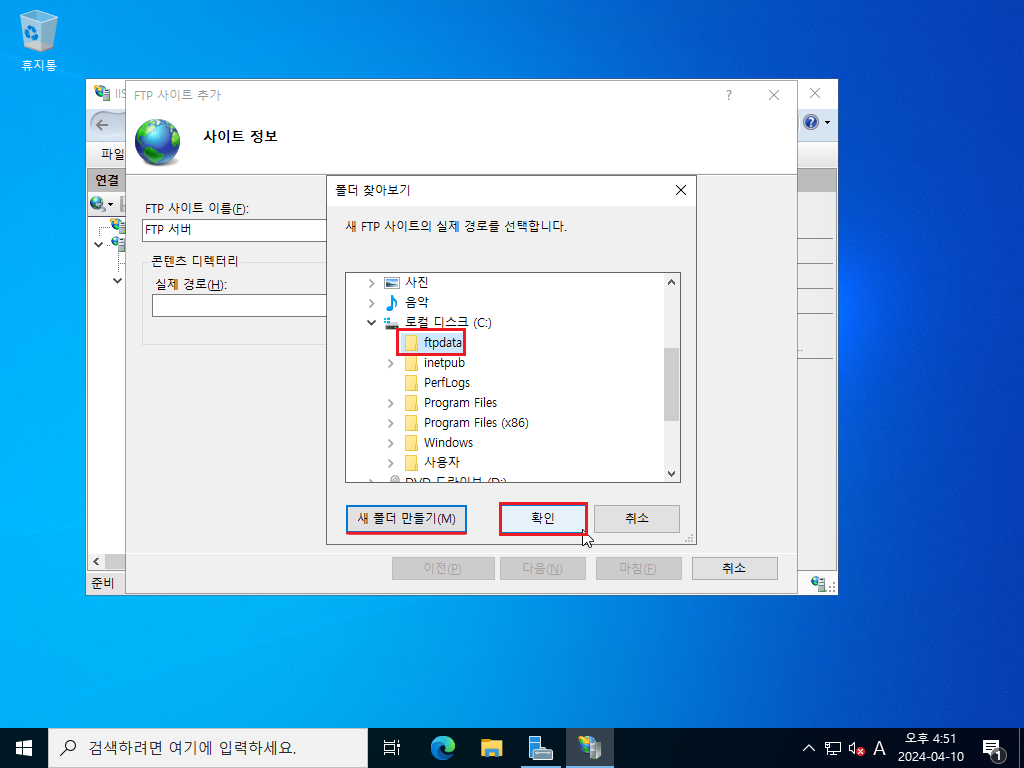Expand the inetpub folder node
This screenshot has height=768, width=1024.
pos(391,363)
